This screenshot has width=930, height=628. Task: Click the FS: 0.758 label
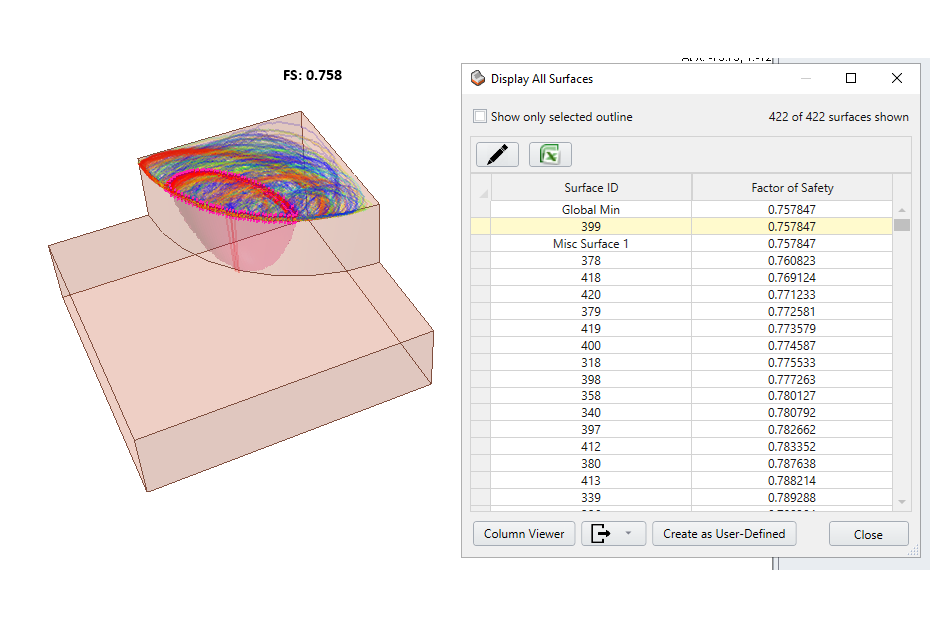[x=313, y=75]
